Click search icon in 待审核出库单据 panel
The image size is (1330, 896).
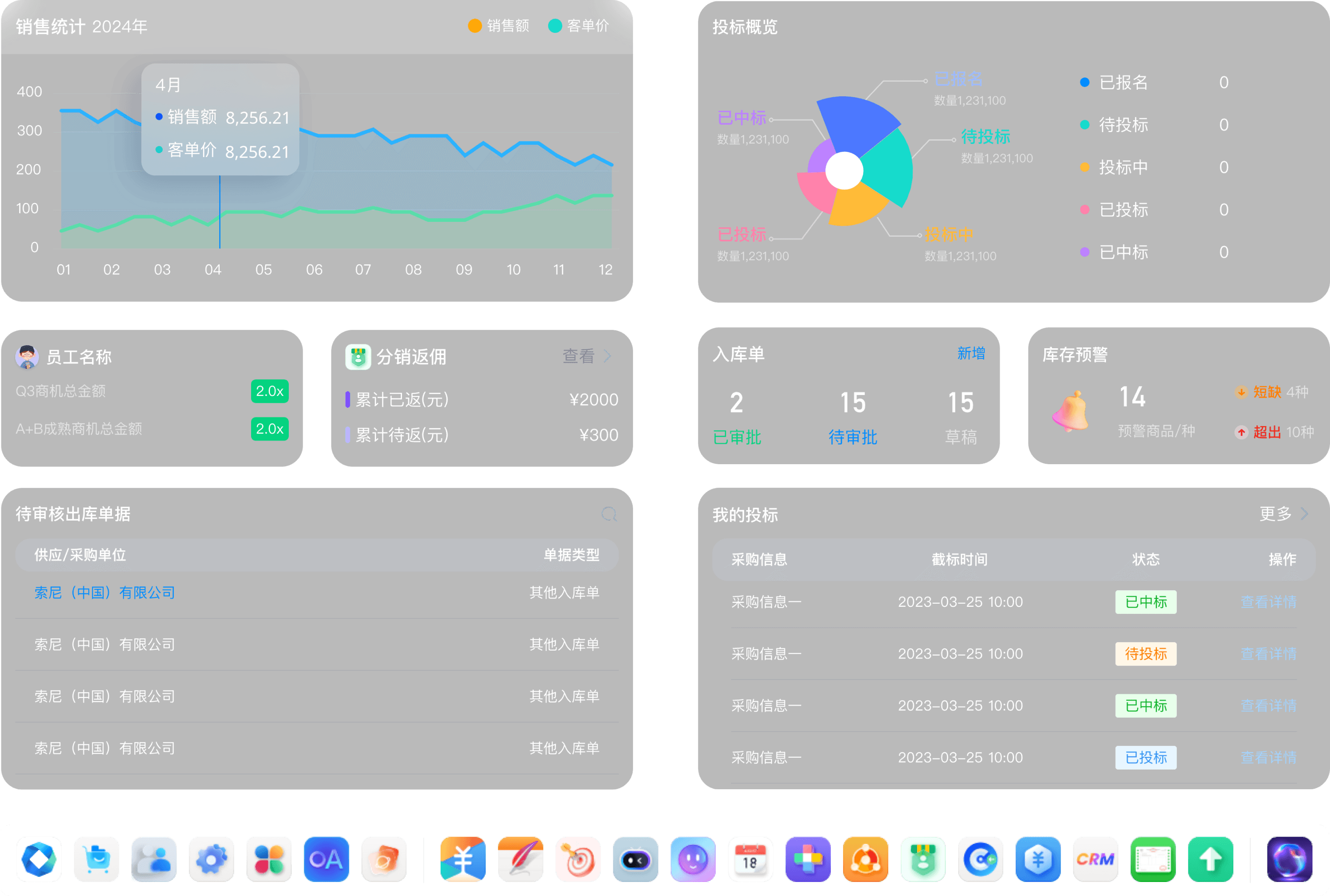click(x=609, y=514)
